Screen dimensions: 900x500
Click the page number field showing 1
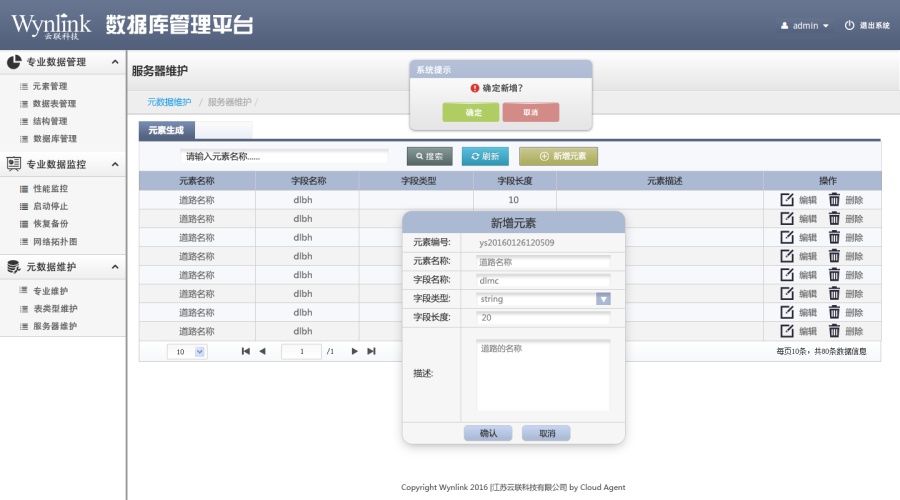point(301,351)
